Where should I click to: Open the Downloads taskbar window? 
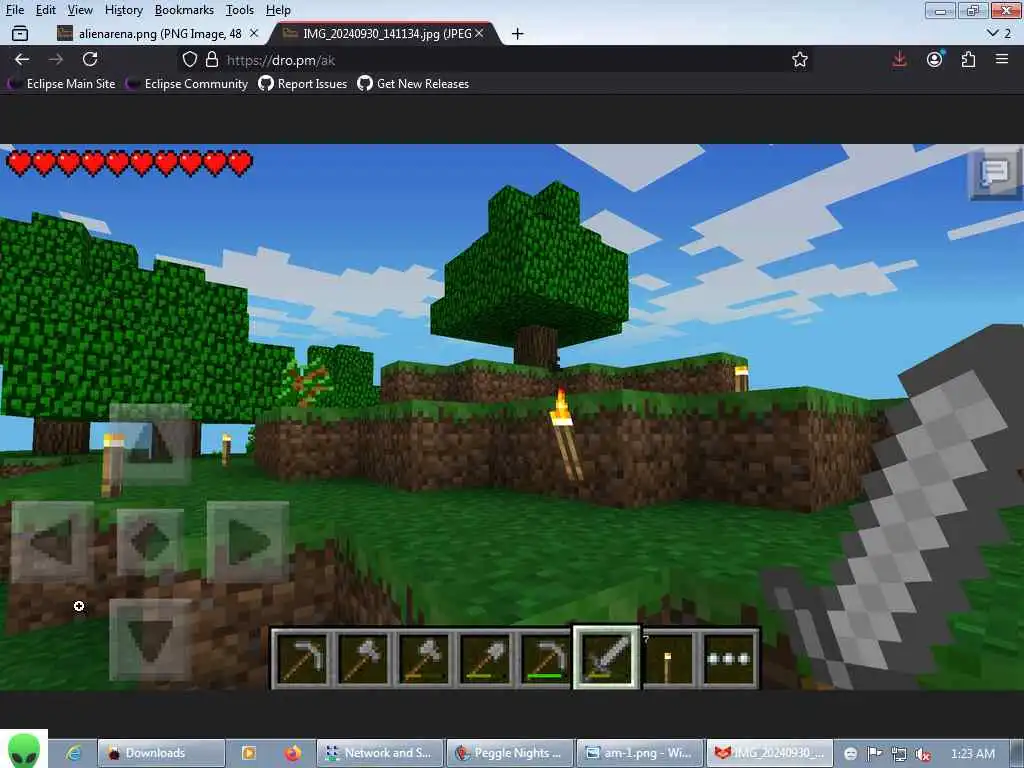tap(161, 753)
